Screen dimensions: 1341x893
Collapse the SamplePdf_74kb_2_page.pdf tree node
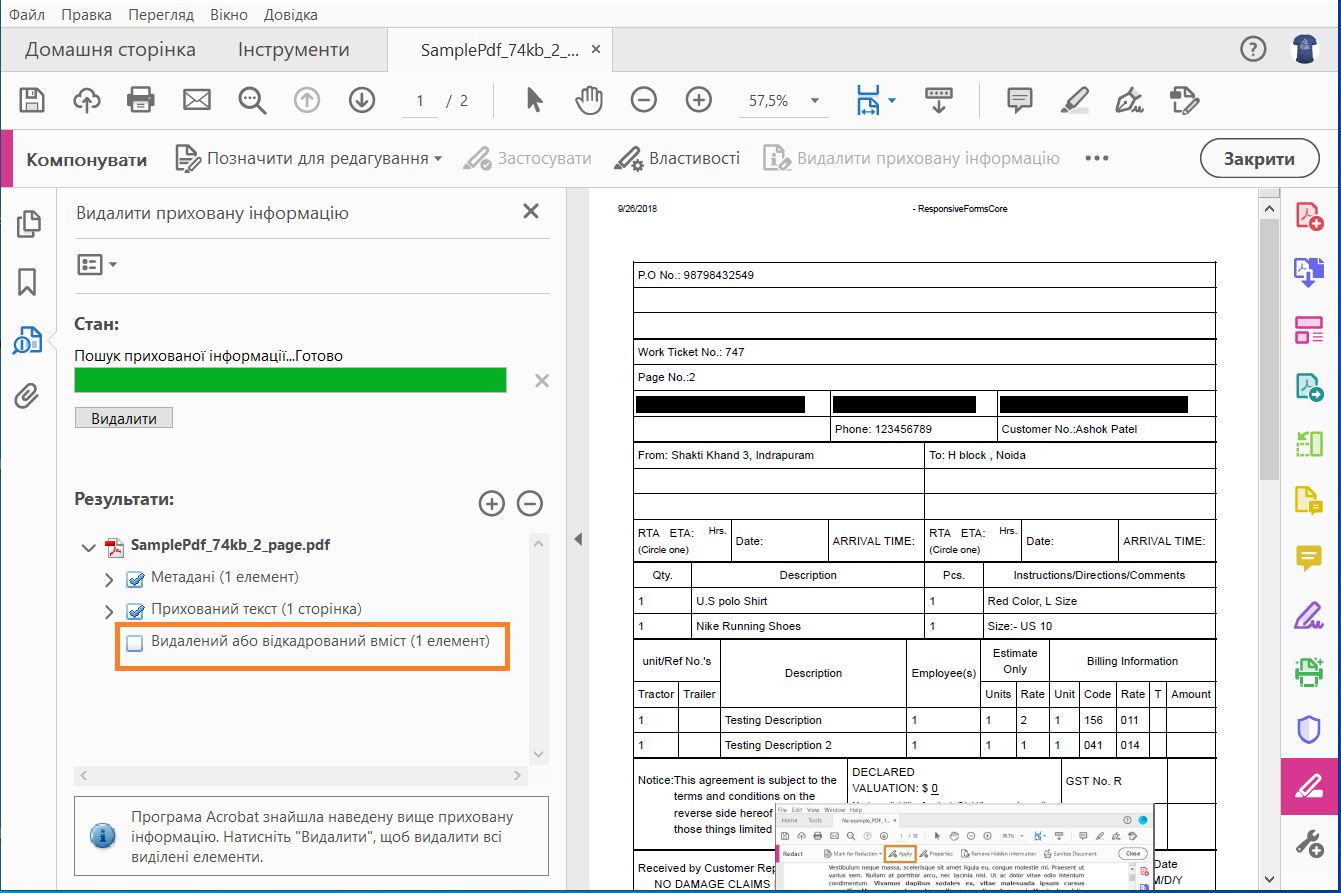89,547
